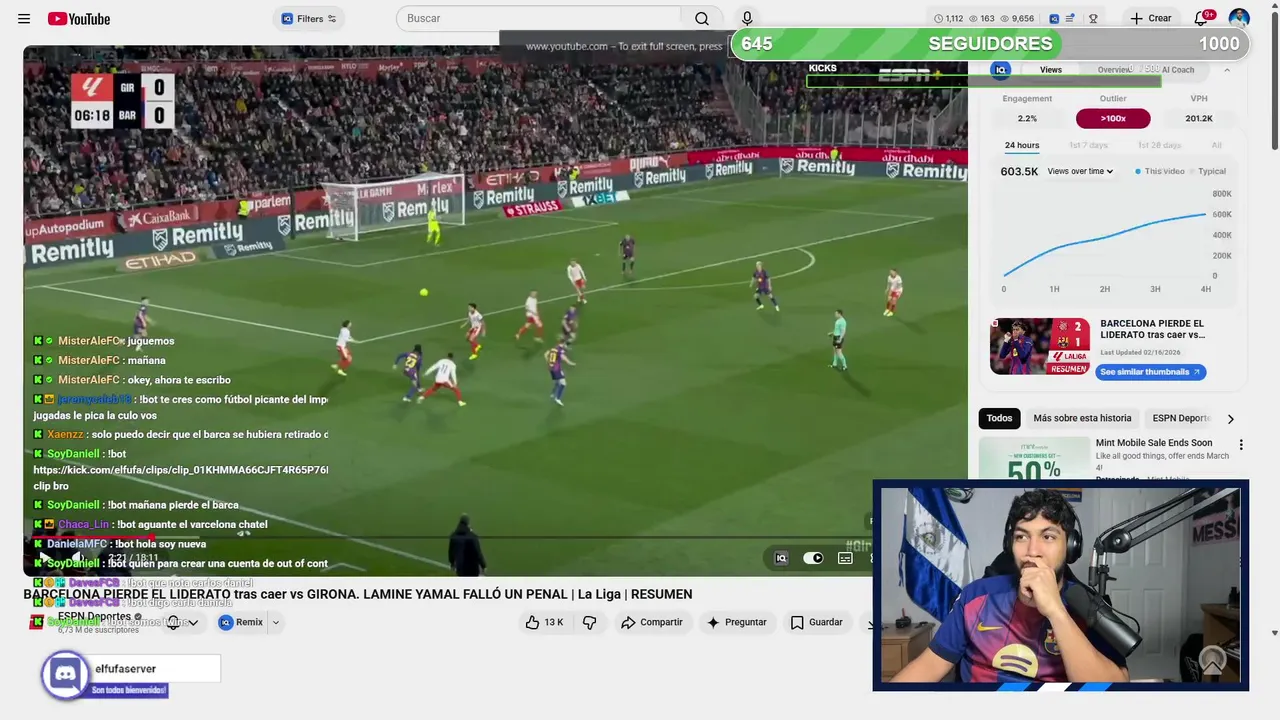Screen dimensions: 1280x720
Task: Click chat message 'mañana pierde el barca'
Action: 136,505
